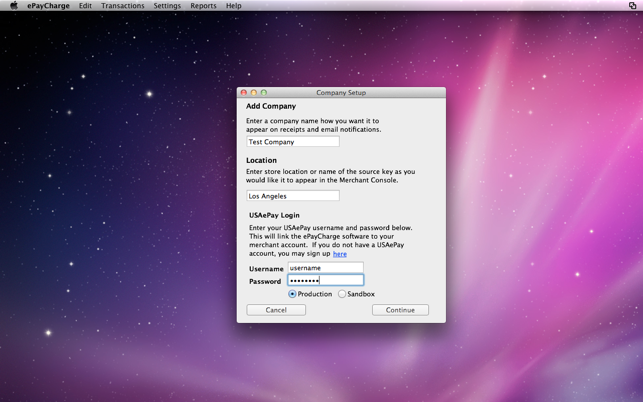Open the Transactions menu
This screenshot has width=643, height=402.
point(123,6)
